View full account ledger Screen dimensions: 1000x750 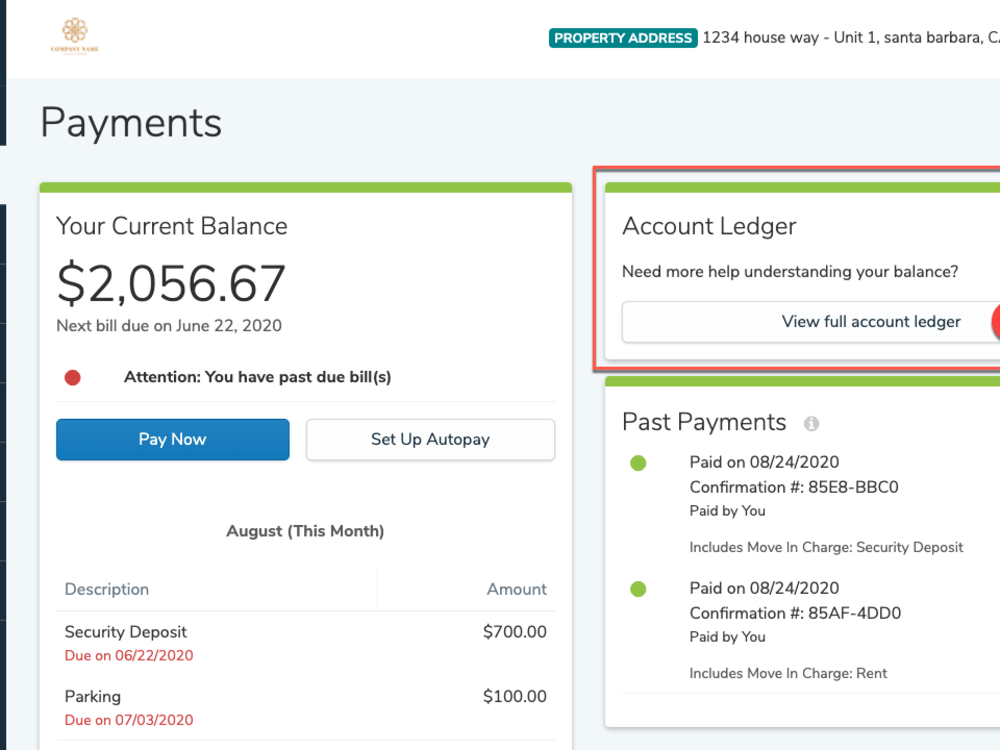pyautogui.click(x=811, y=322)
